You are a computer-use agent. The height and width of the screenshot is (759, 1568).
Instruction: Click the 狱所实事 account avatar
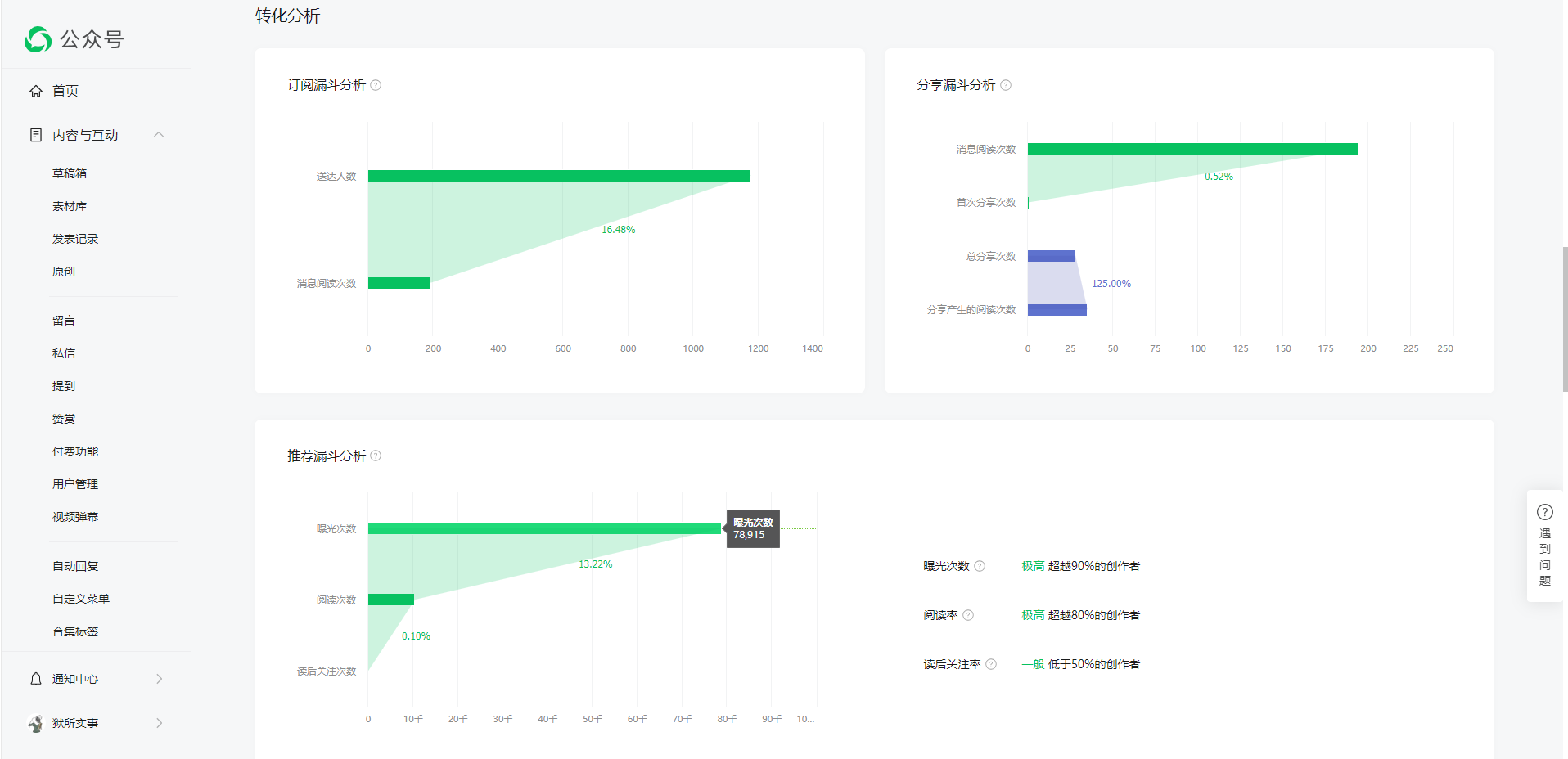tap(36, 723)
